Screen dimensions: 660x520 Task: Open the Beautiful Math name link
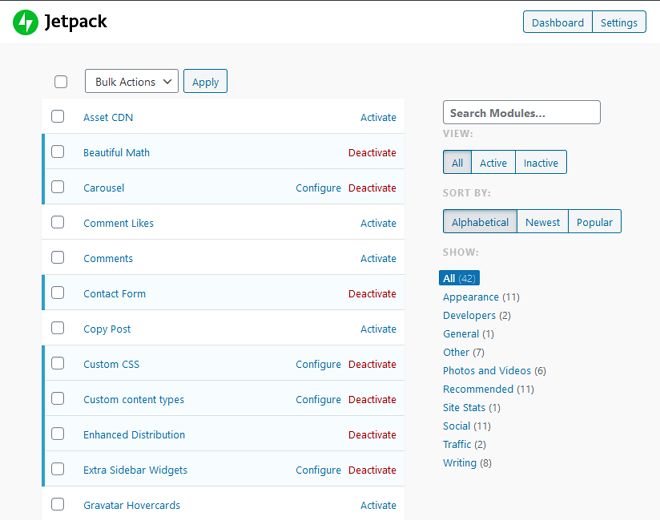[x=117, y=152]
